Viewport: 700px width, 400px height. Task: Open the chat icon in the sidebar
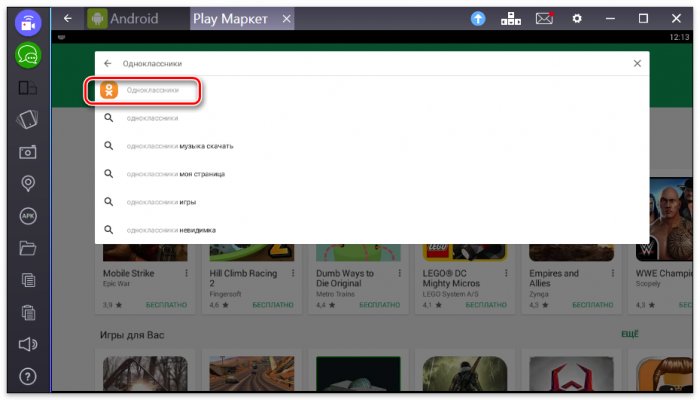28,55
